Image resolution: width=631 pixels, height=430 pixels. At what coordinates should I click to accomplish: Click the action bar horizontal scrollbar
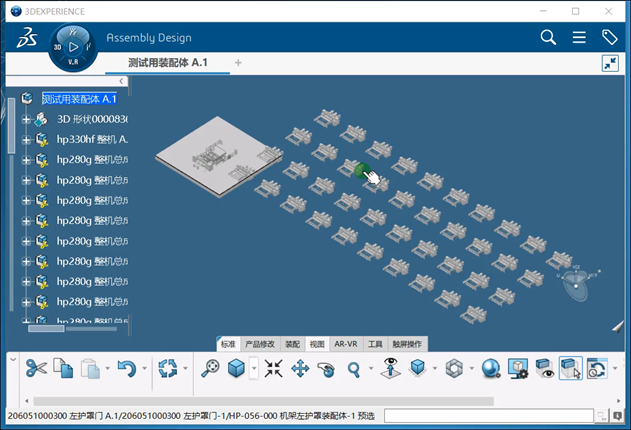pyautogui.click(x=264, y=401)
